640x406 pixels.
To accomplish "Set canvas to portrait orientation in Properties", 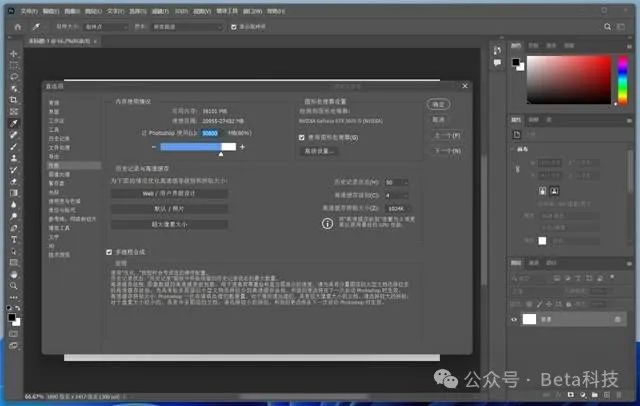I will pyautogui.click(x=542, y=191).
